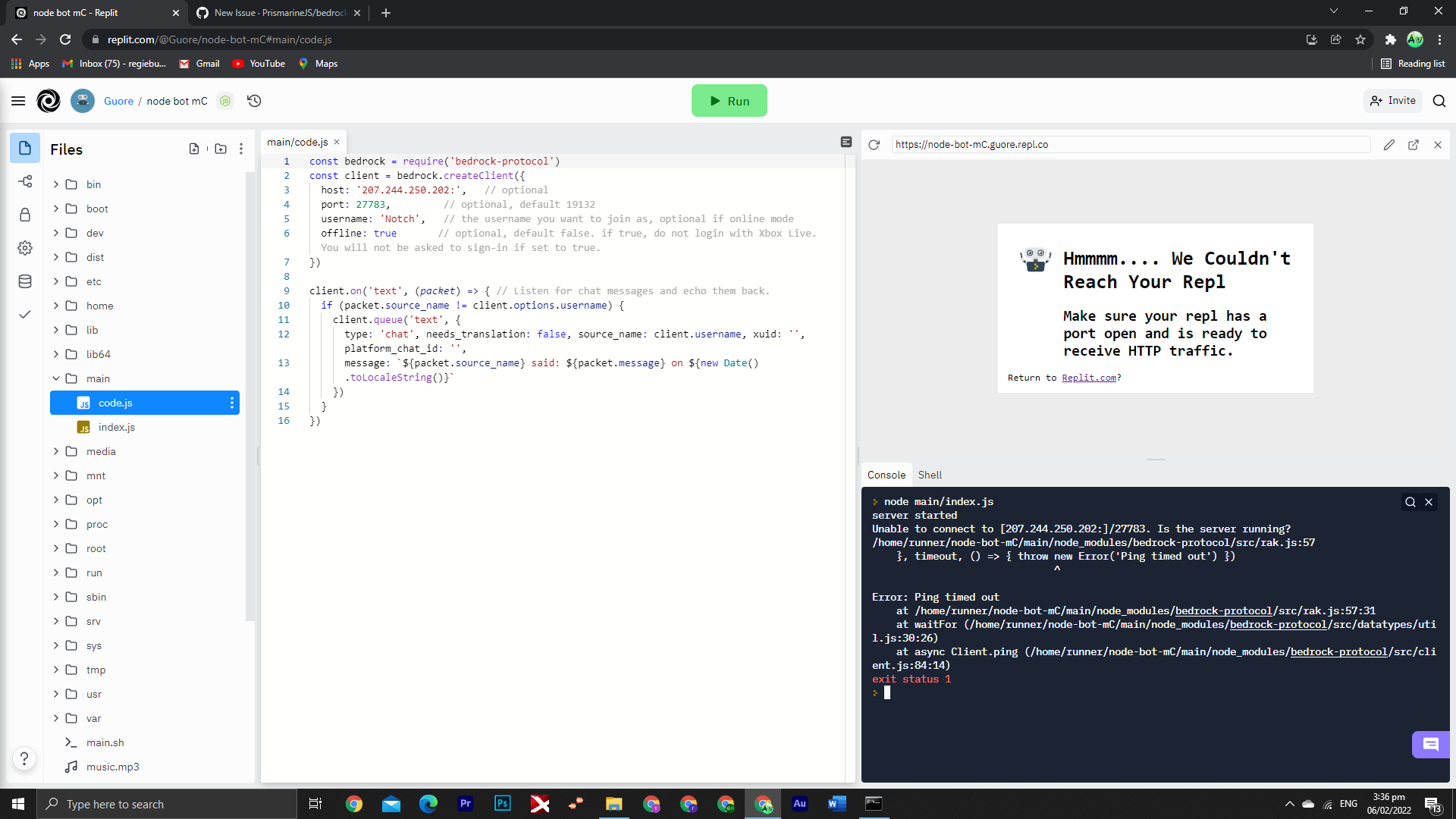Switch to the Shell tab

930,475
